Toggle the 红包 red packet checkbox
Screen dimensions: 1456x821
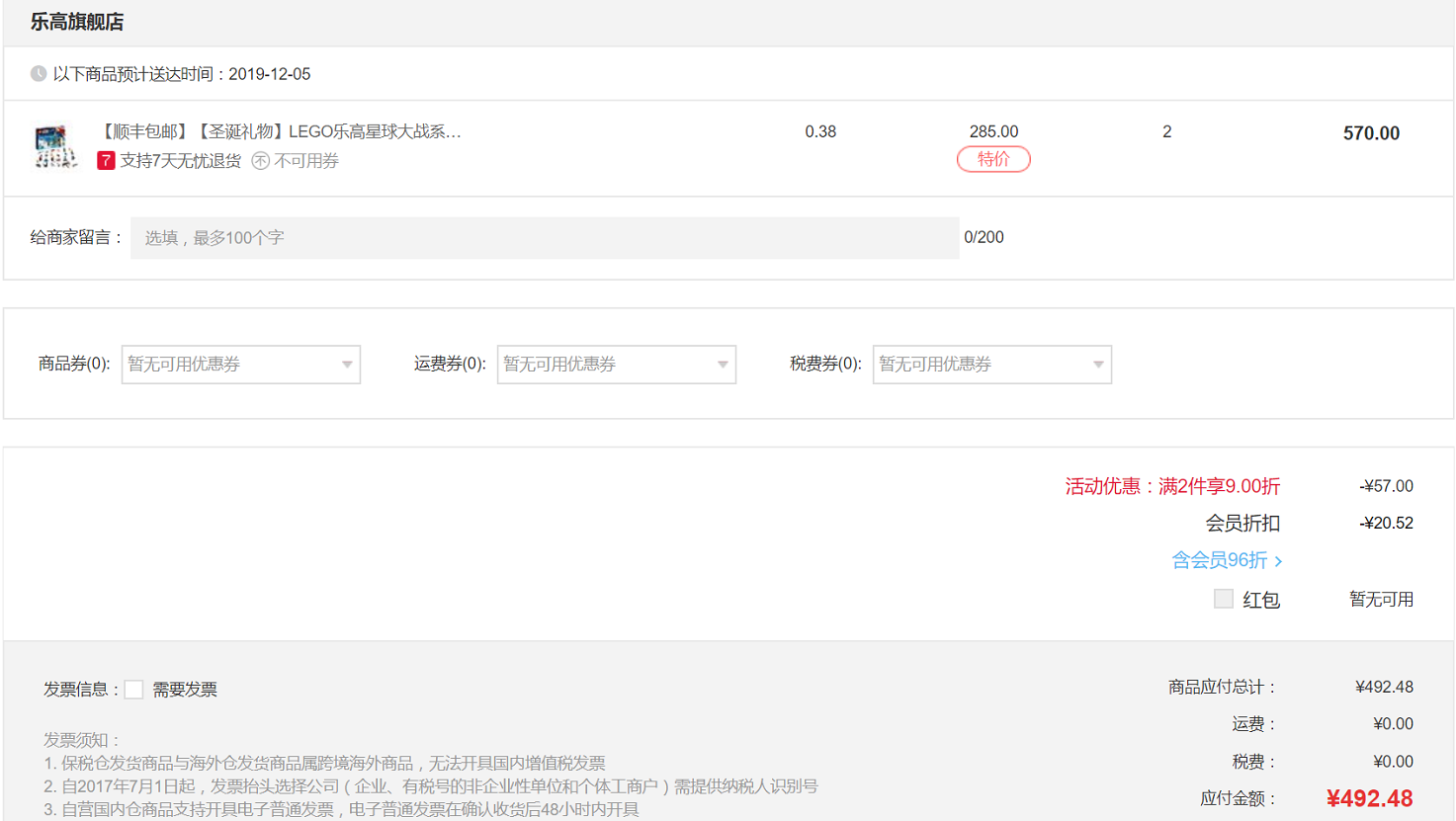1224,599
